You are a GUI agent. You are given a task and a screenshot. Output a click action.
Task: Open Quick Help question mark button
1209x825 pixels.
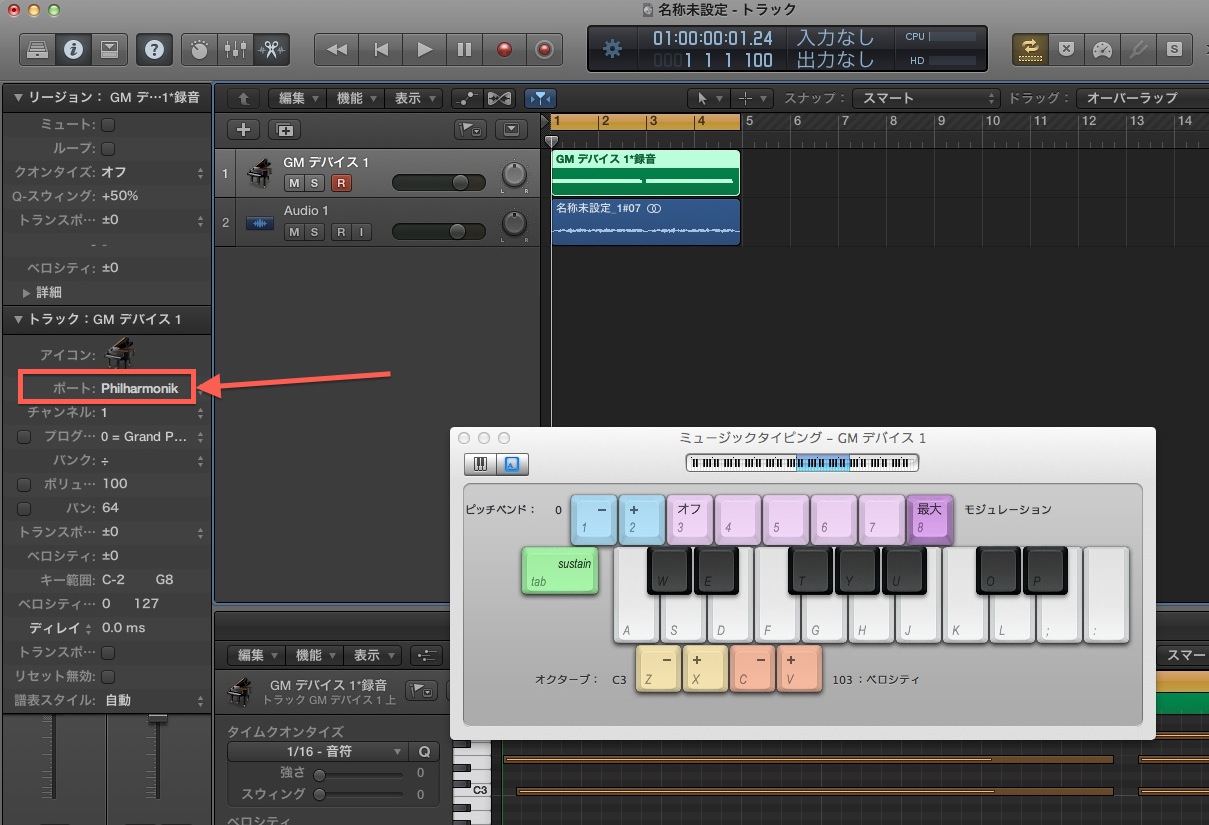pyautogui.click(x=155, y=48)
